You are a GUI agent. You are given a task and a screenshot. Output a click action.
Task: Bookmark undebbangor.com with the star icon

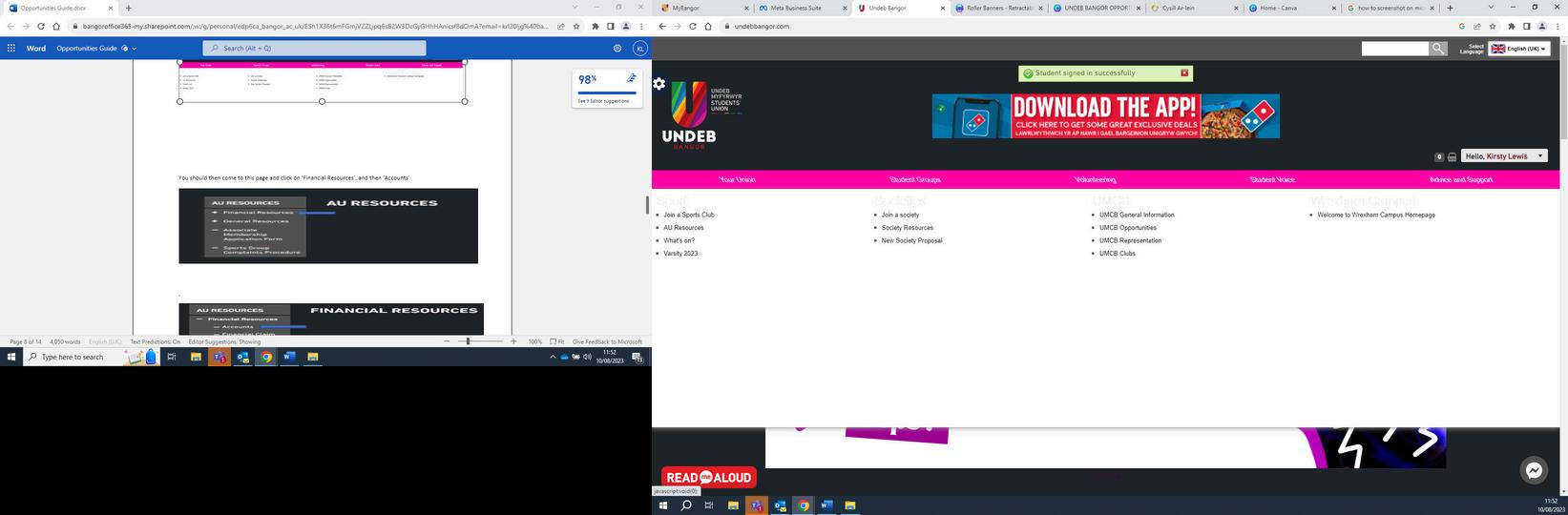(1491, 26)
